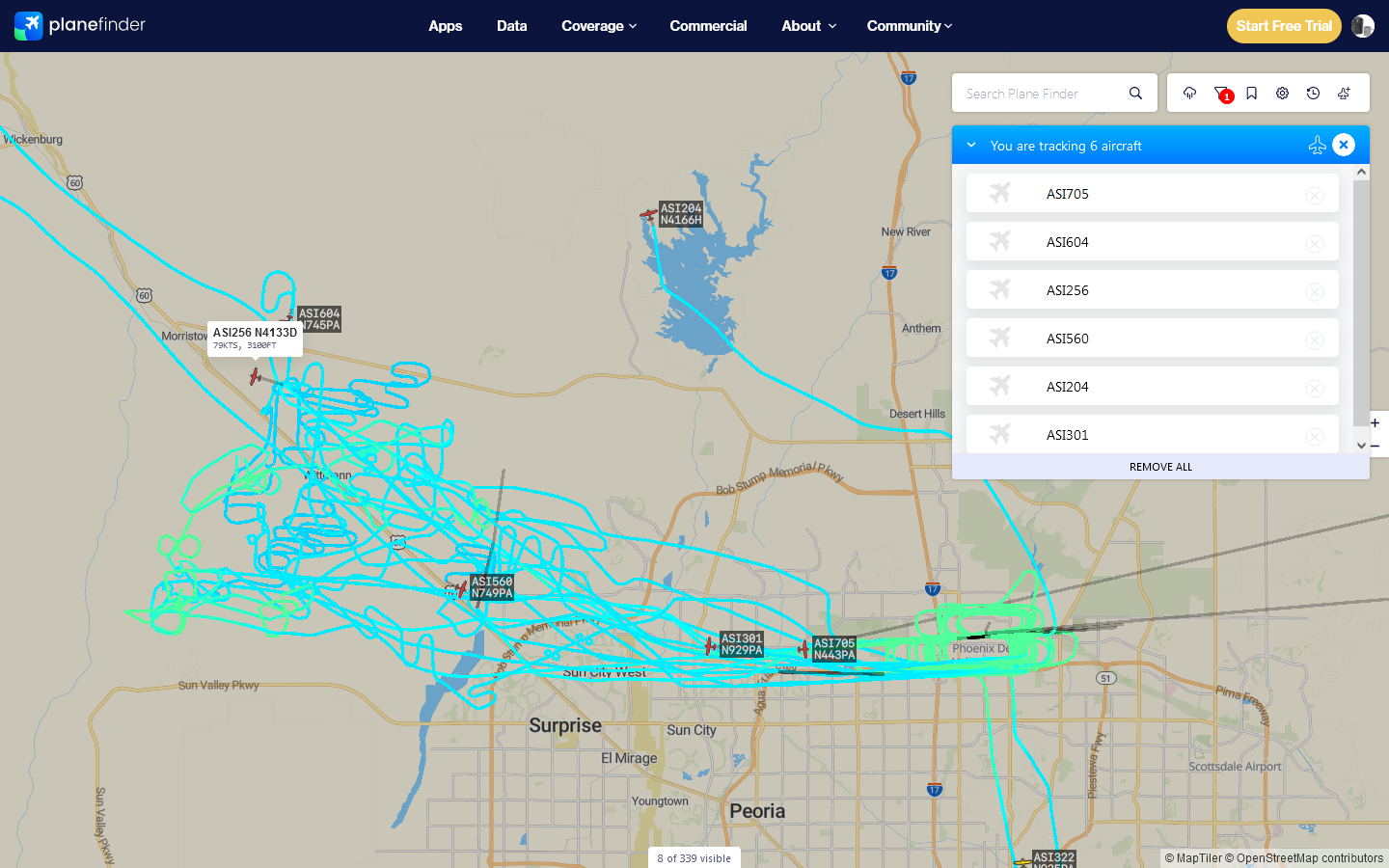The width and height of the screenshot is (1389, 868).
Task: Select the ASI256 aircraft marker on map
Action: [x=255, y=376]
